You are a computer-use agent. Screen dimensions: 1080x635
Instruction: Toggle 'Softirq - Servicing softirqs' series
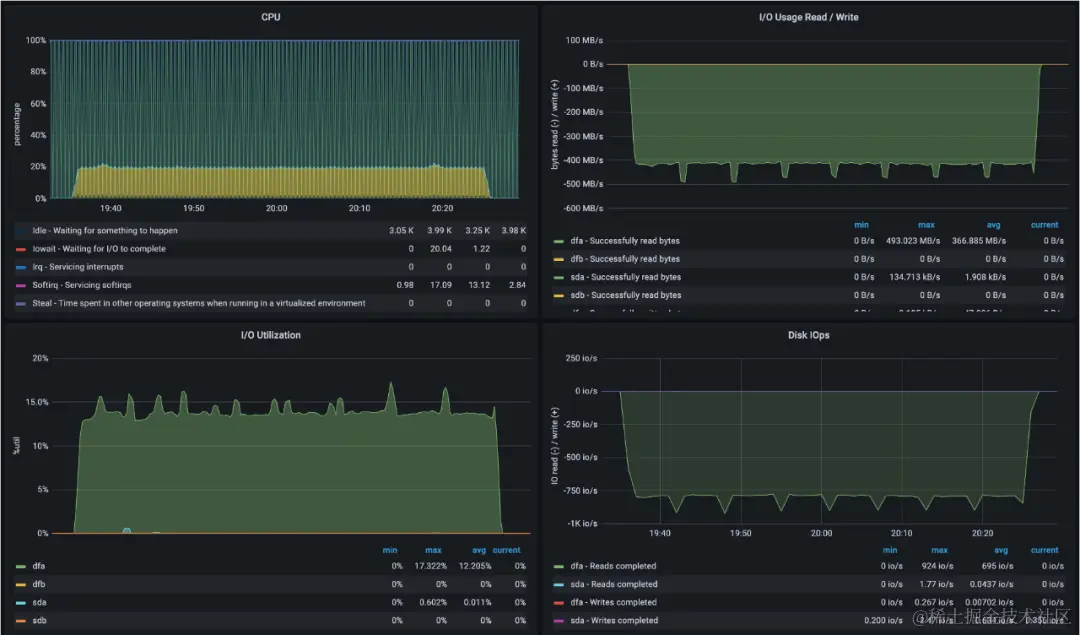tap(82, 285)
